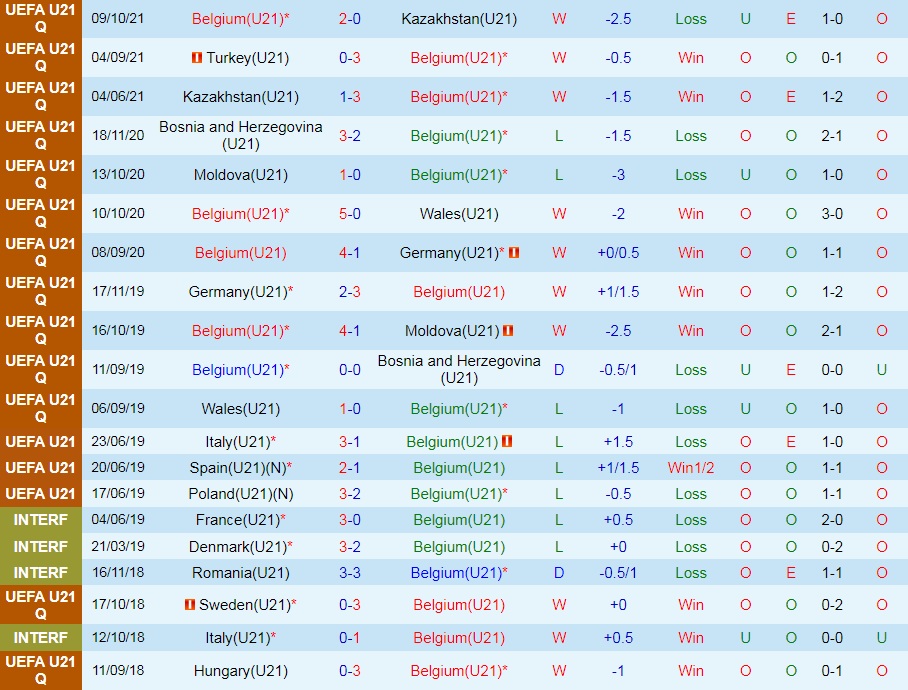Click the +0/0.5 handicap value
This screenshot has width=908, height=690.
coord(618,253)
